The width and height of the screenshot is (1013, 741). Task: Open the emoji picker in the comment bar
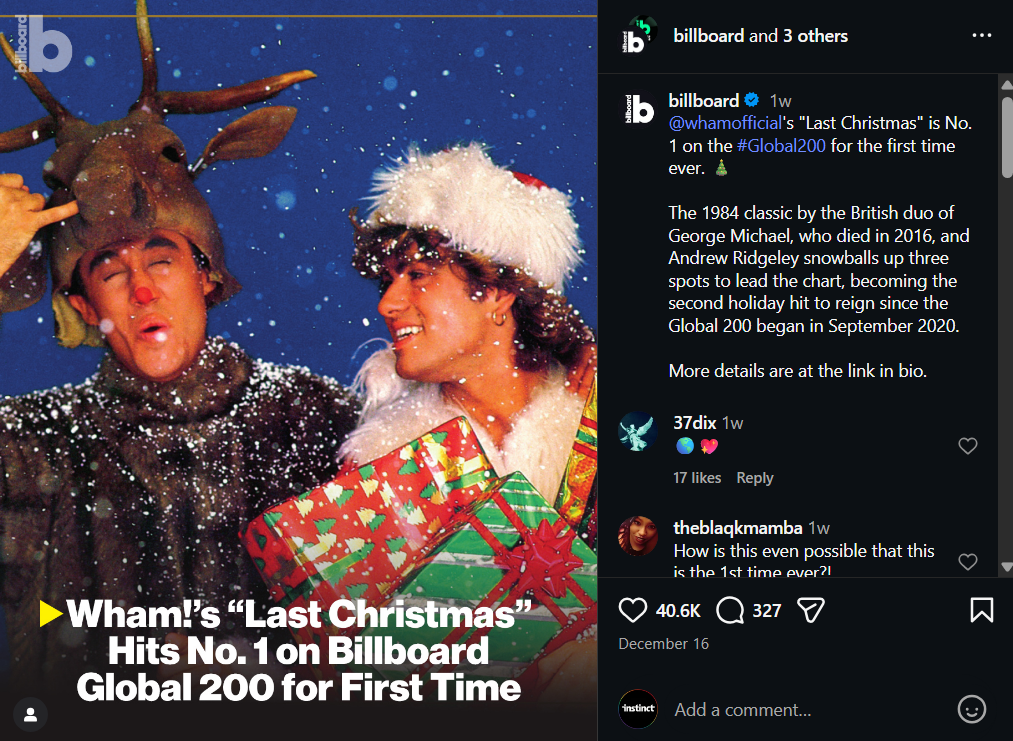(x=971, y=710)
